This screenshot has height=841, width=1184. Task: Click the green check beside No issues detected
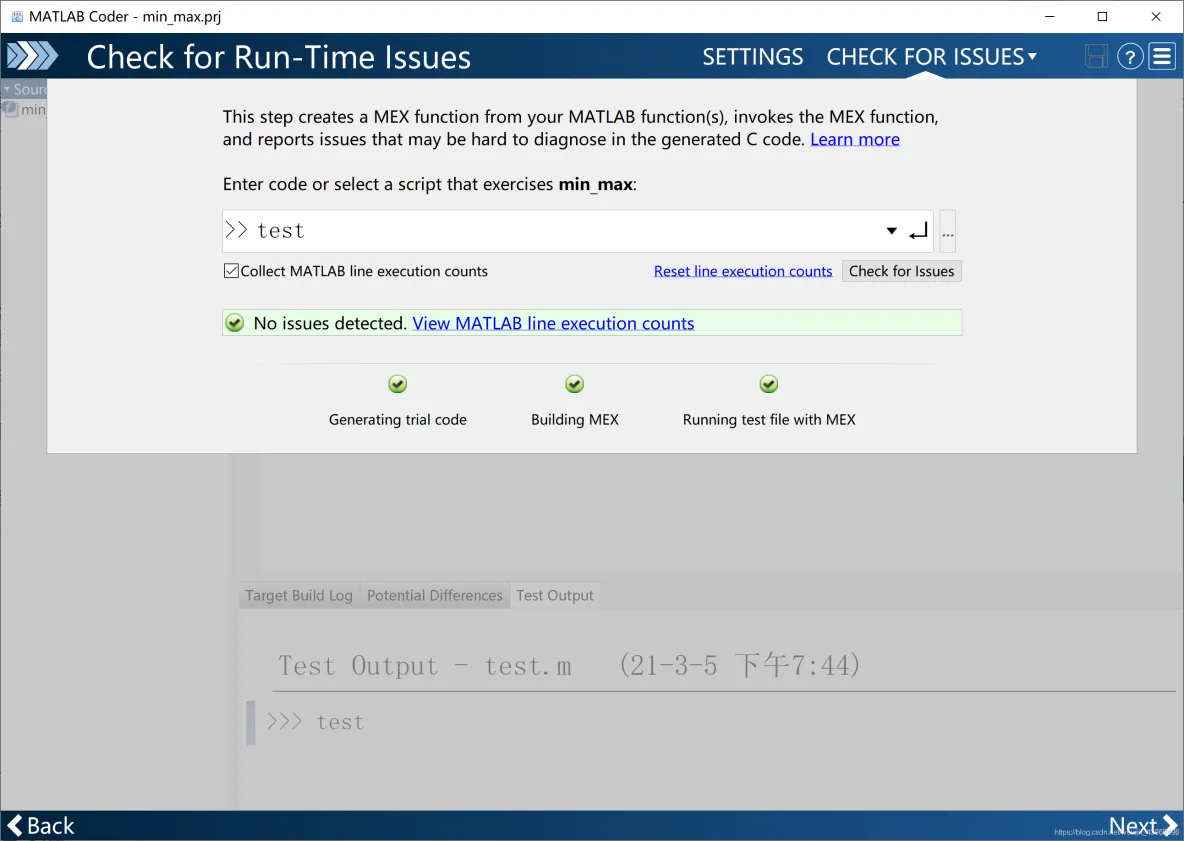[235, 323]
